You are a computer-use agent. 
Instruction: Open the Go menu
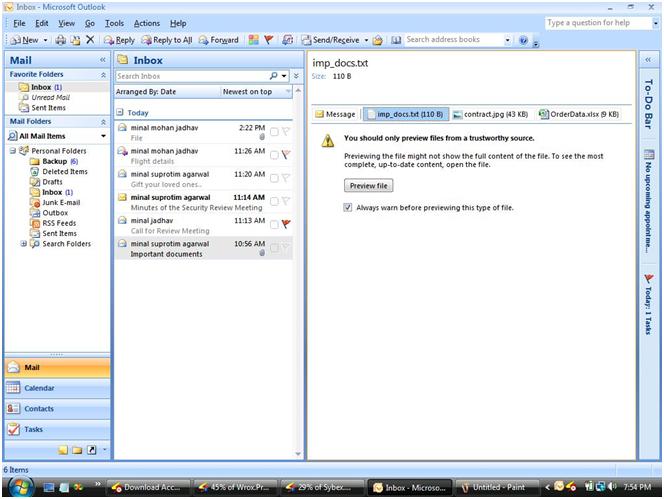tap(90, 23)
